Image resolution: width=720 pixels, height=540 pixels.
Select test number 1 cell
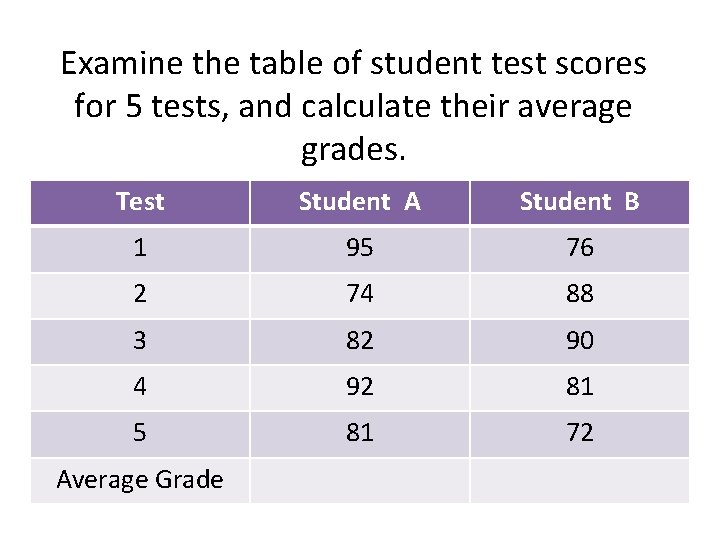140,248
